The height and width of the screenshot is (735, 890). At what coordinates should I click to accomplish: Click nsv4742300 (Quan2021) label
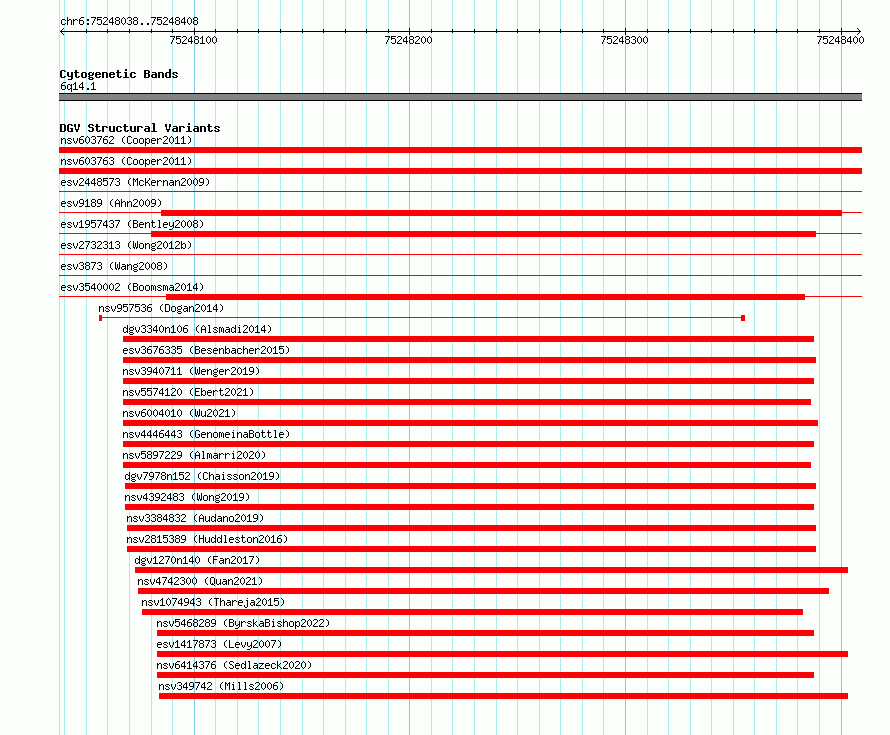(x=200, y=581)
